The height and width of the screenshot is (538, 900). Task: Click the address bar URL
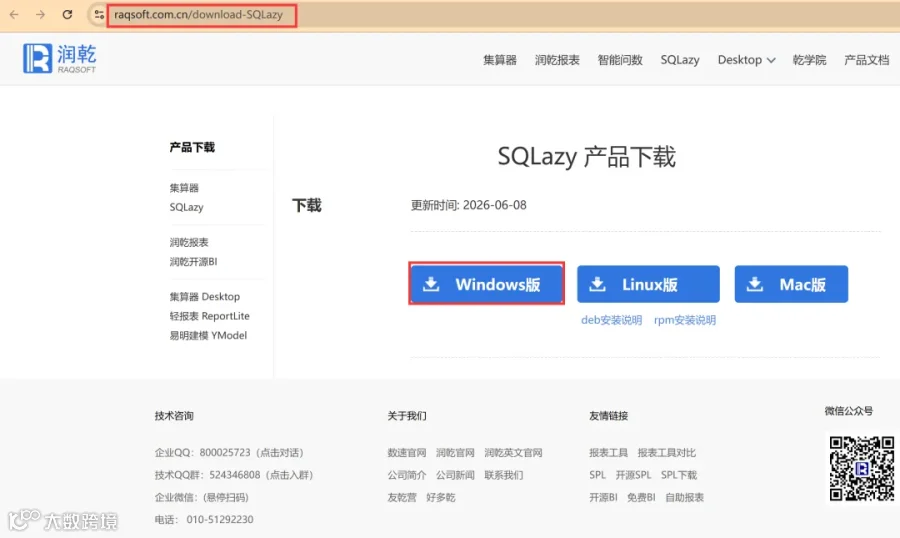[198, 14]
